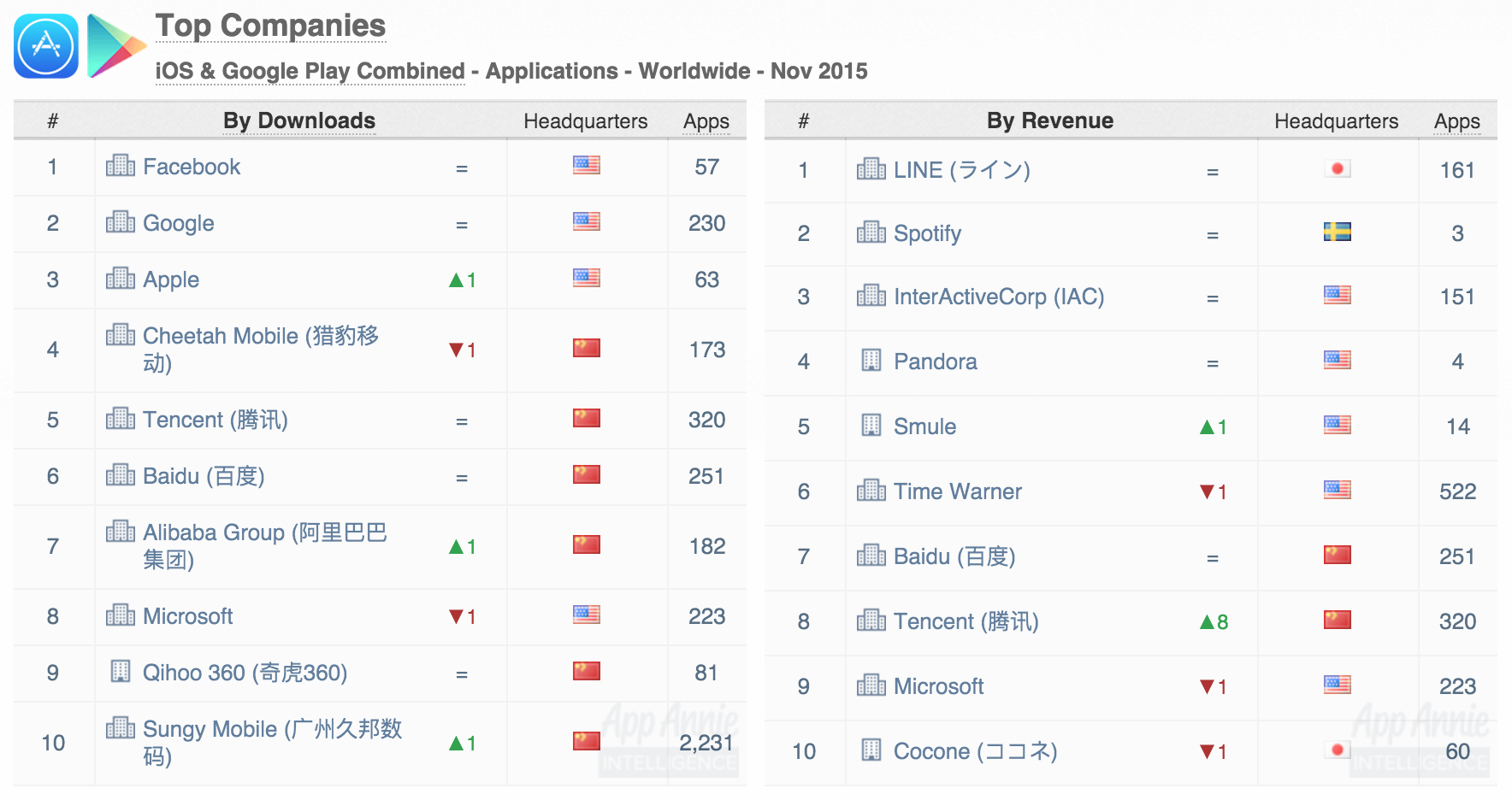
Task: Click the building icon beside Spotify
Action: point(871,232)
